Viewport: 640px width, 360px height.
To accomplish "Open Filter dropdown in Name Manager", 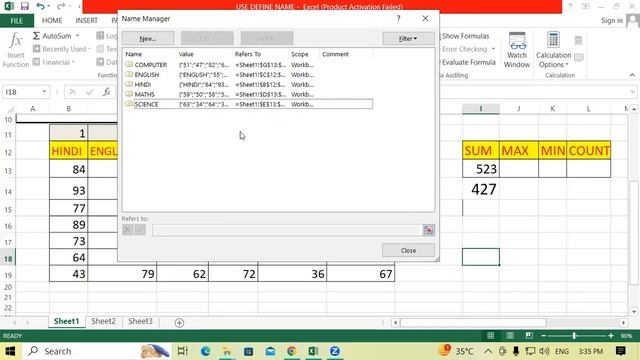I will coord(408,38).
